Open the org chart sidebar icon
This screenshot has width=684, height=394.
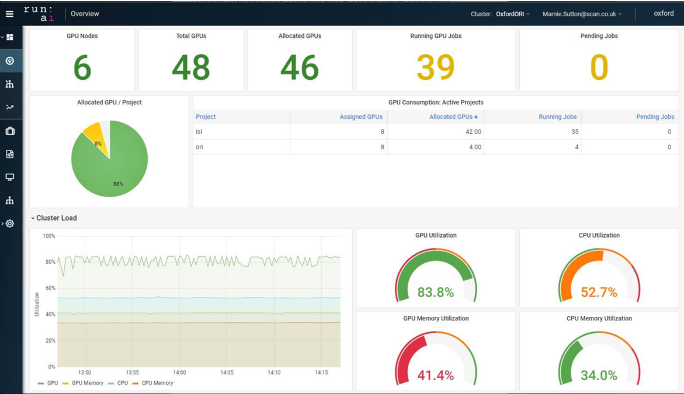pos(10,200)
